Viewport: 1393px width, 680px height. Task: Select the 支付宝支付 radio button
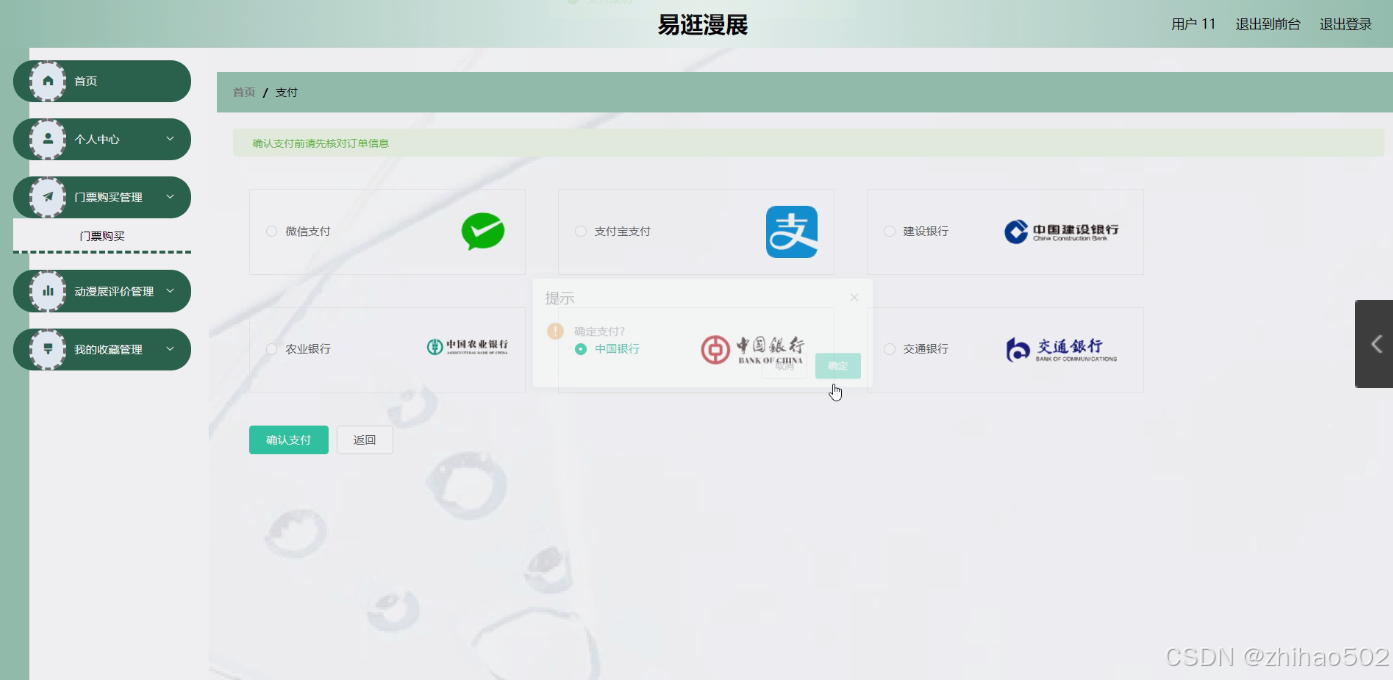pos(580,231)
